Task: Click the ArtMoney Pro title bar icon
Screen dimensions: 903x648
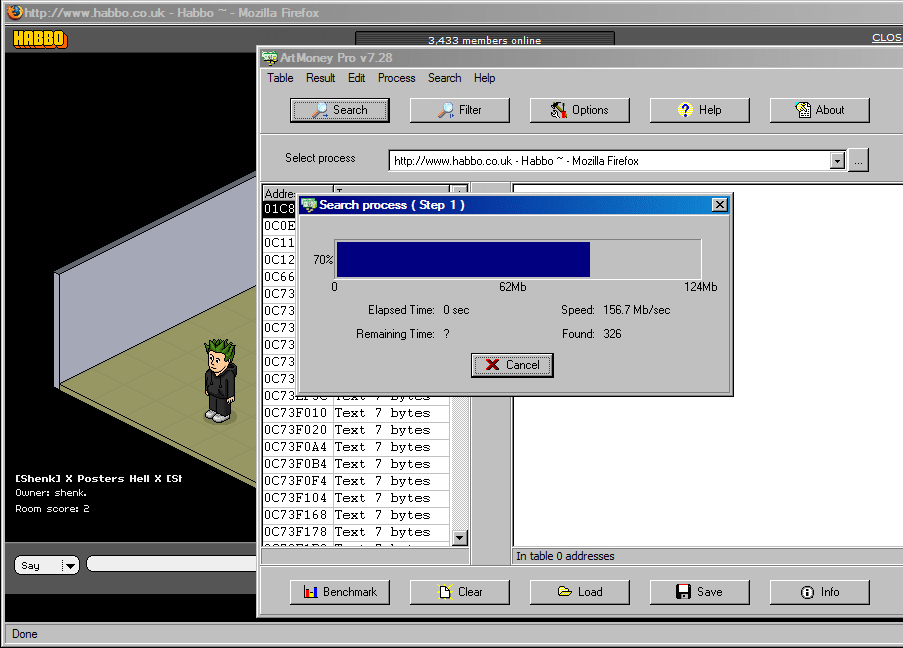Action: 269,58
